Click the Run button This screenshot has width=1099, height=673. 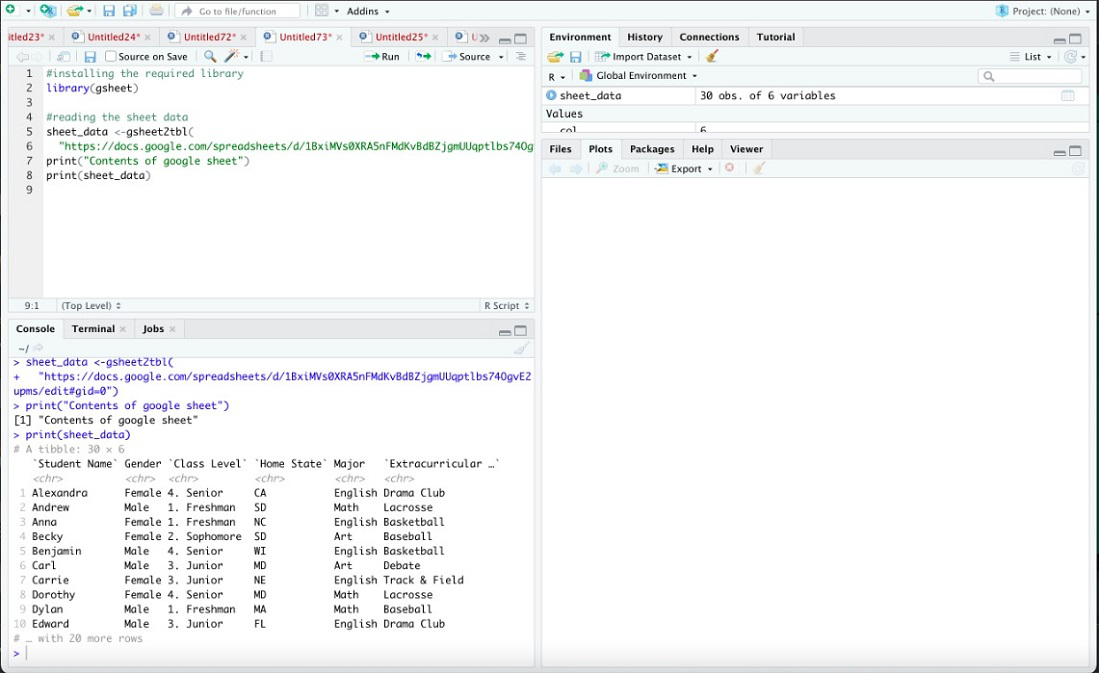[382, 57]
